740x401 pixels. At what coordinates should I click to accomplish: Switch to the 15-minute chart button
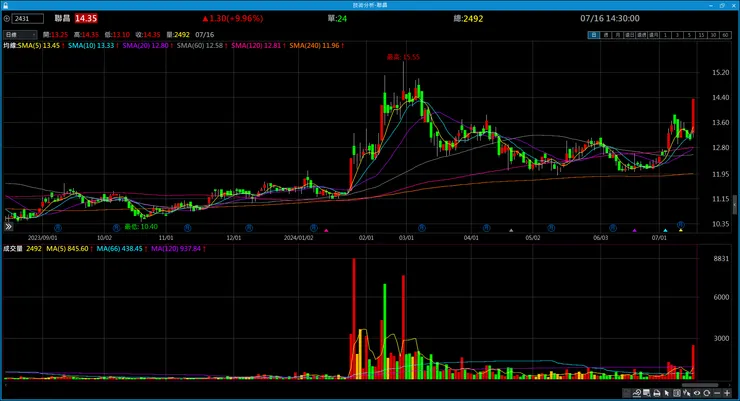tap(702, 35)
